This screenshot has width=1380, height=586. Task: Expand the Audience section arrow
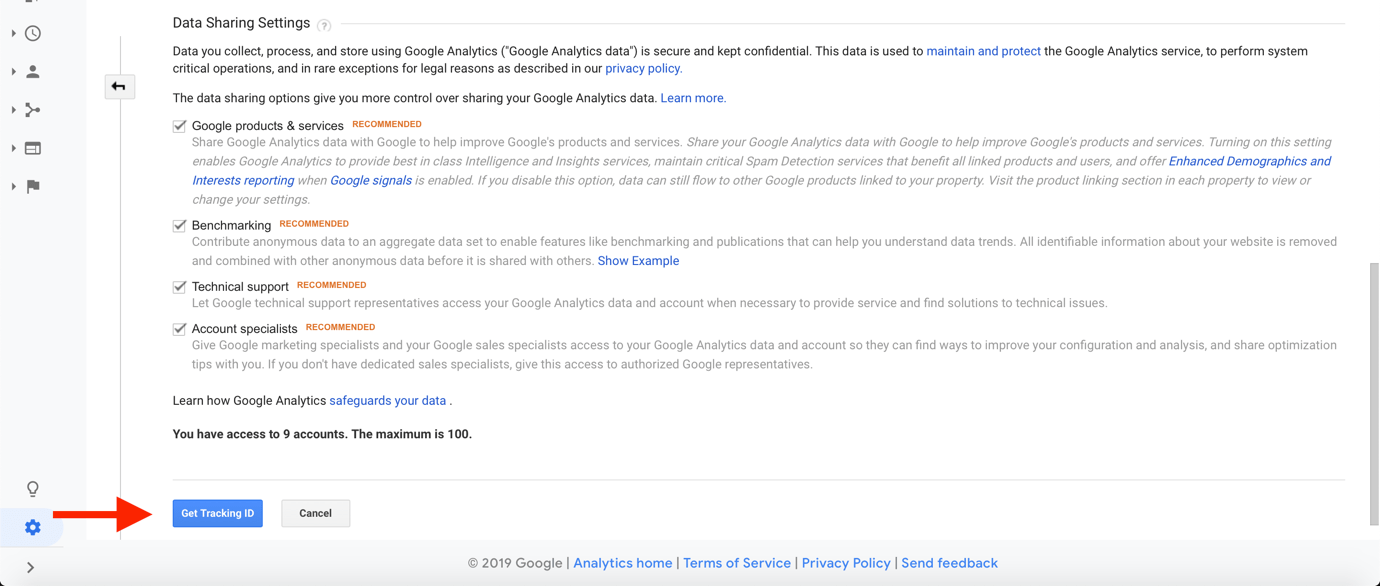tap(13, 72)
